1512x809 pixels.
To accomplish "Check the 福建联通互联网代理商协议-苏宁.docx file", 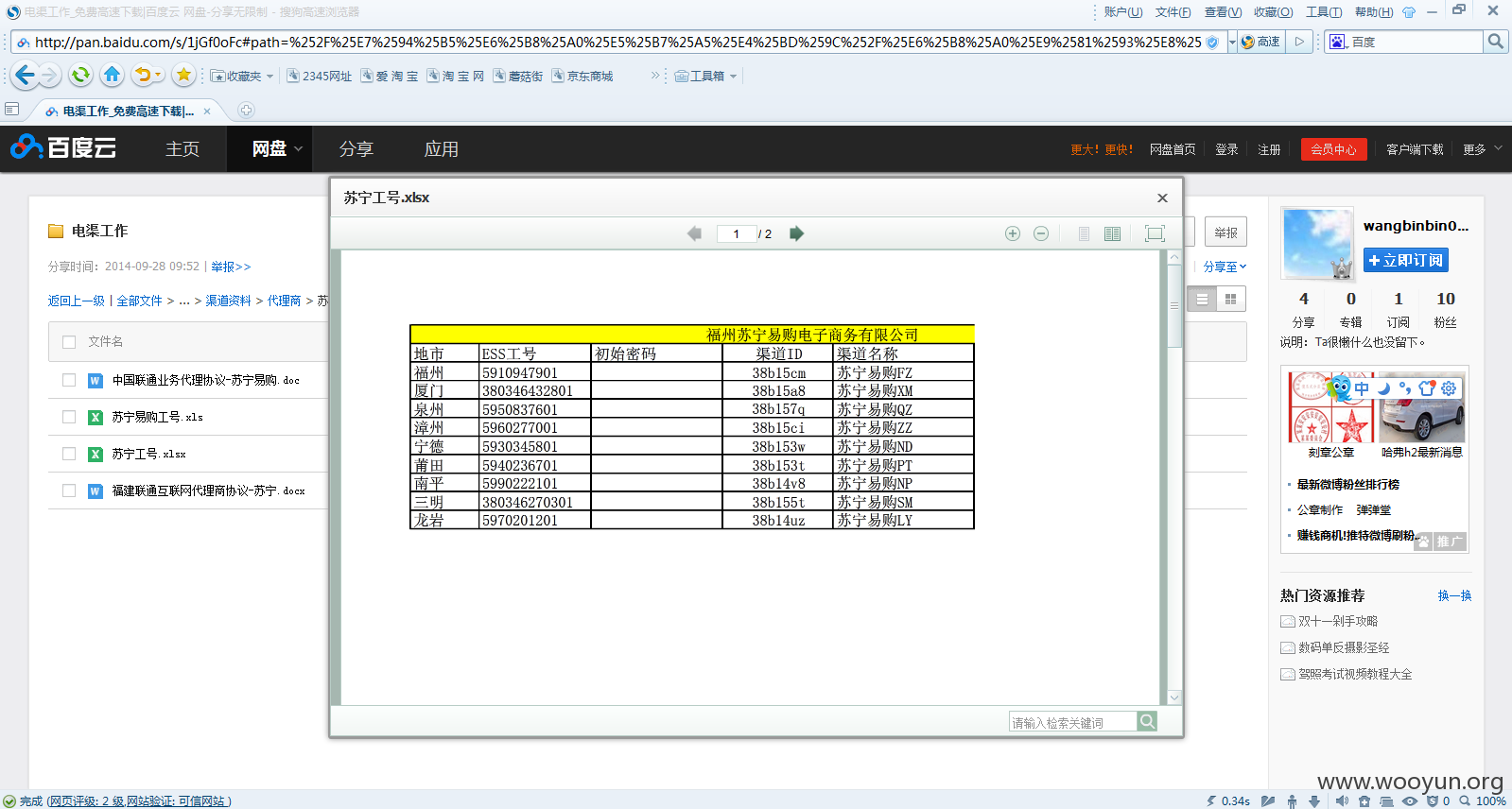I will point(69,491).
